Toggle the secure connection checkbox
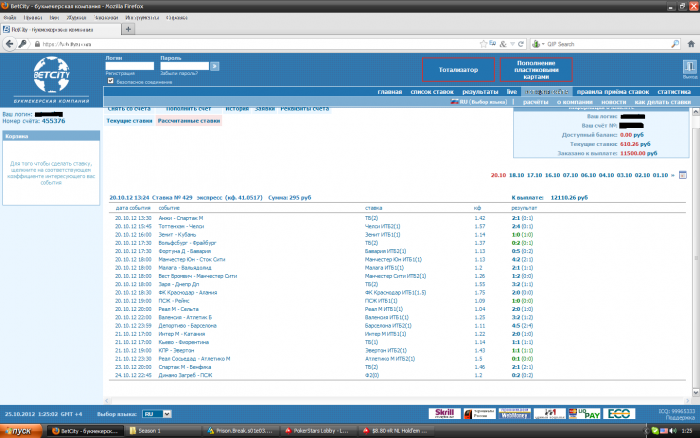This screenshot has height=438, width=700. tap(110, 81)
